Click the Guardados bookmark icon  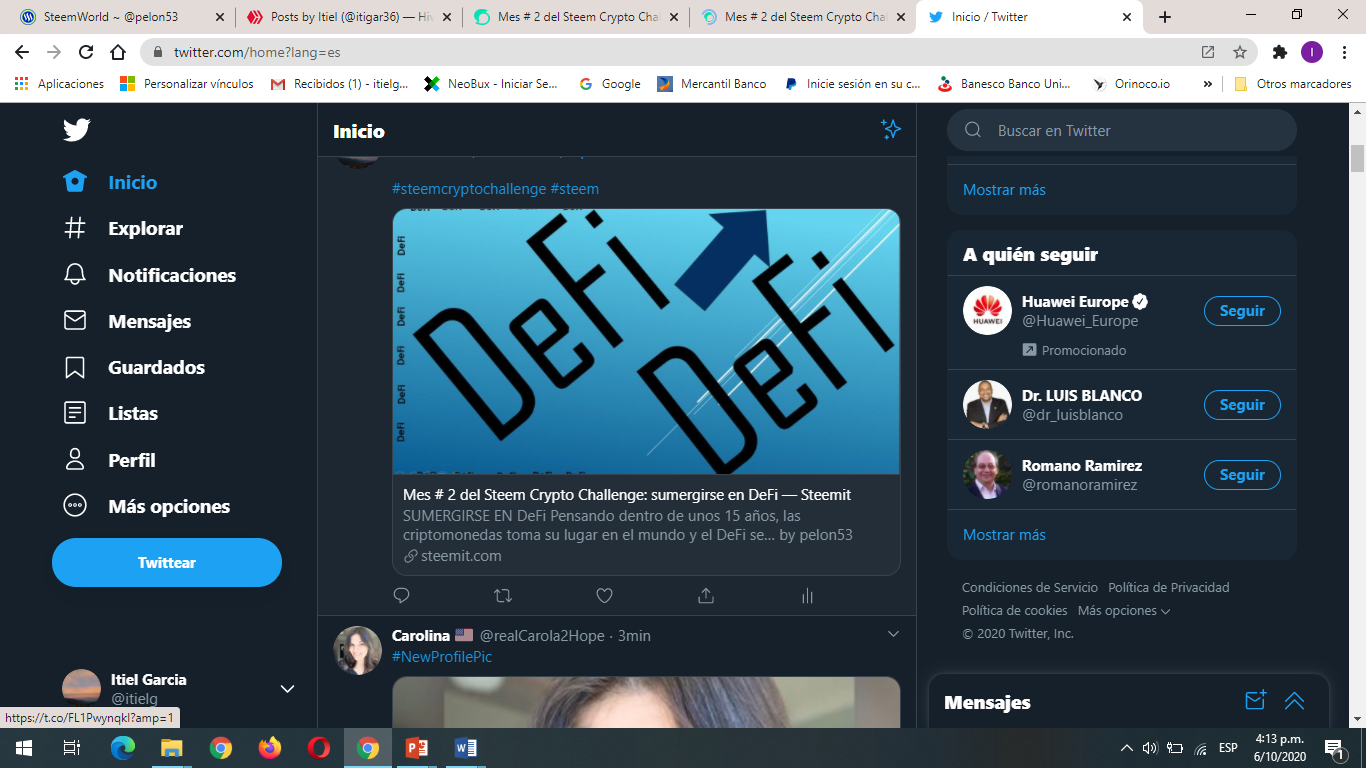pos(75,367)
